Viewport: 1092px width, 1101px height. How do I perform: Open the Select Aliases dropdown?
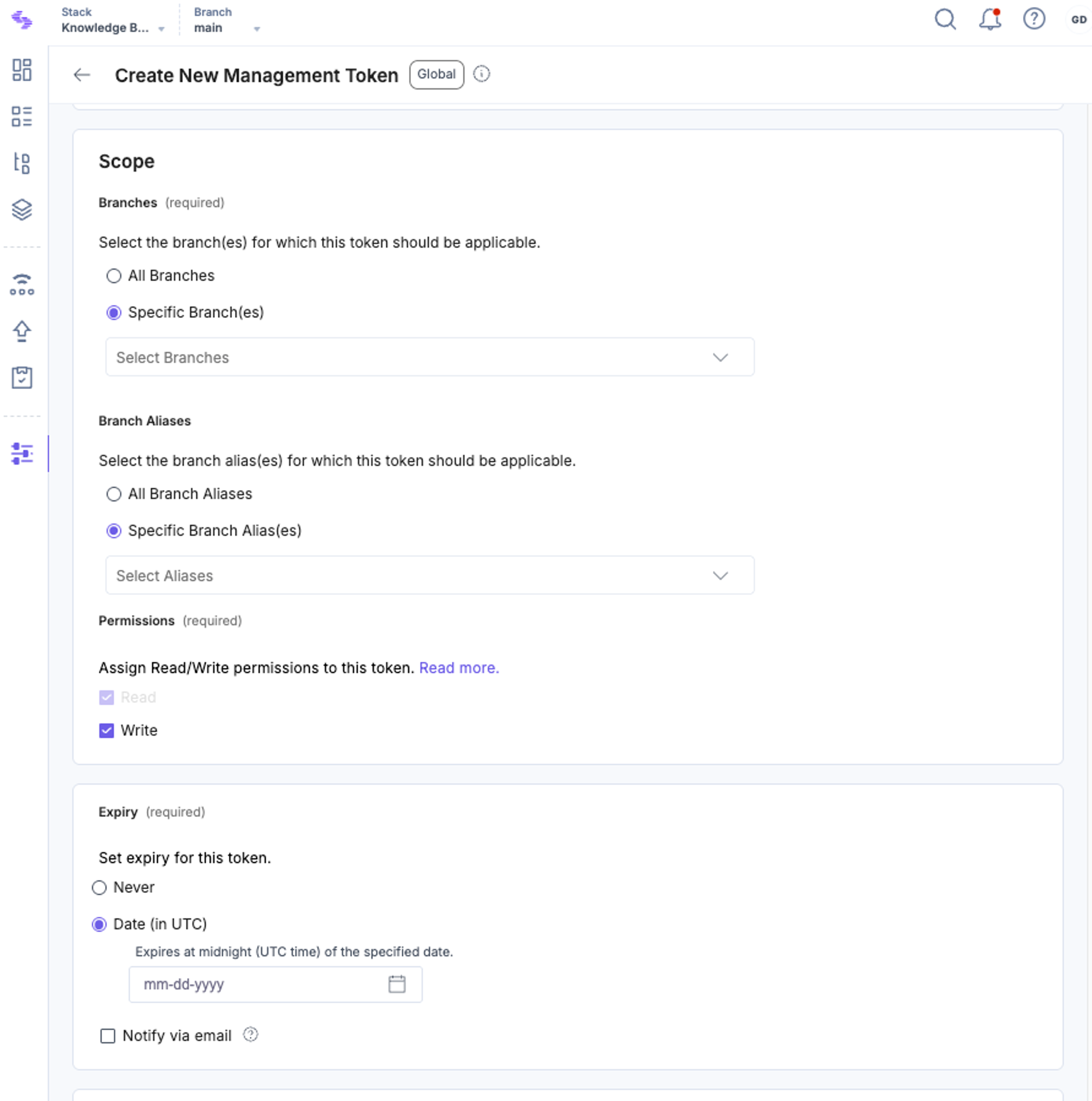(x=429, y=575)
